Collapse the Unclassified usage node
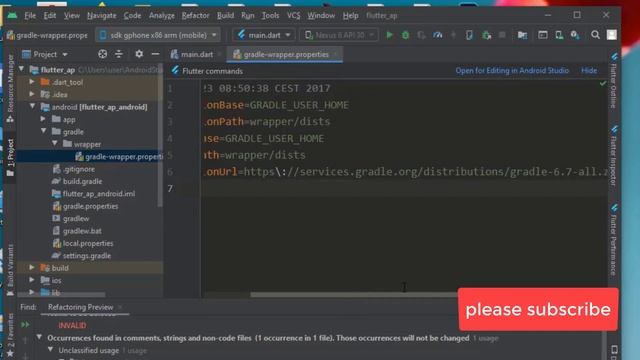This screenshot has width=640, height=360. [x=50, y=350]
